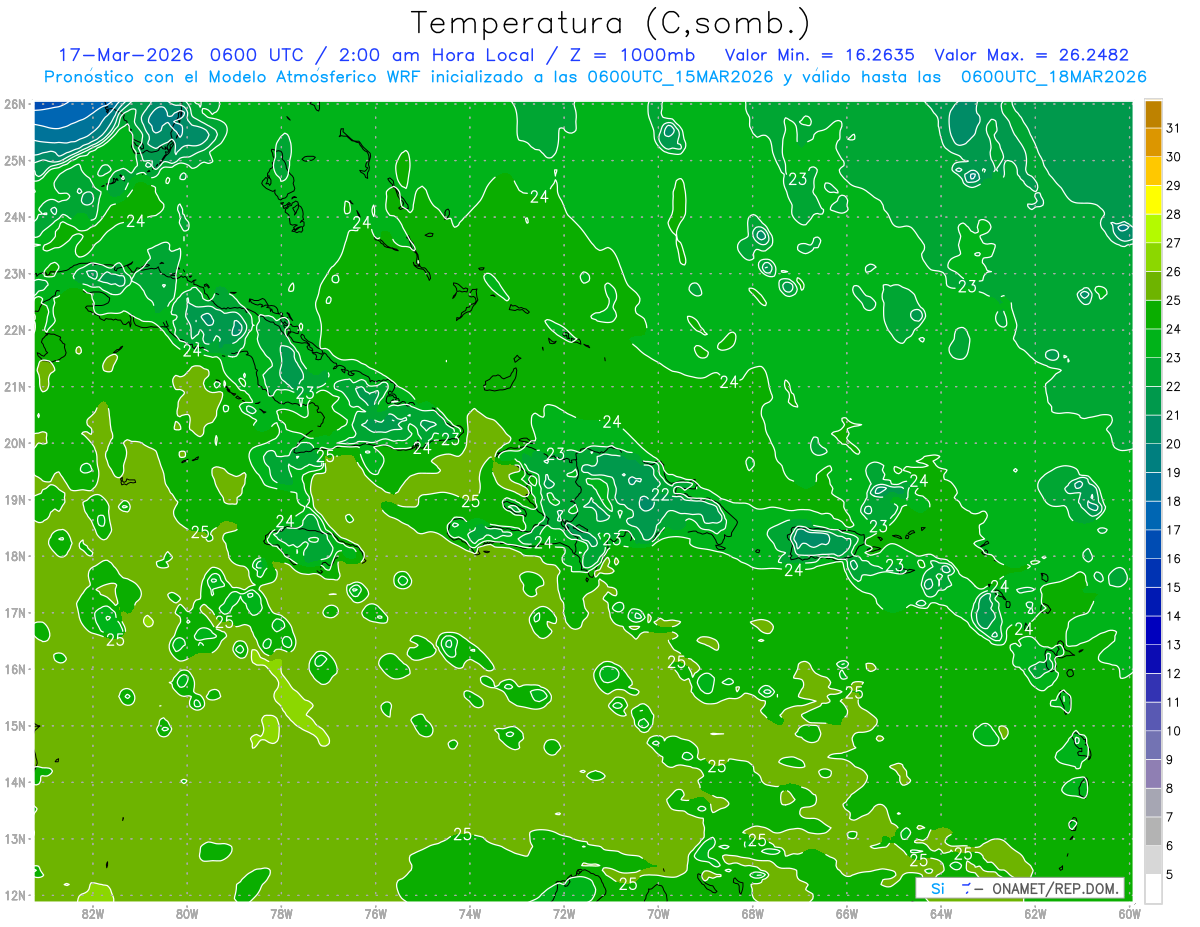
Task: Click the dark blue color bar segment between 12 and 13
Action: (1153, 659)
